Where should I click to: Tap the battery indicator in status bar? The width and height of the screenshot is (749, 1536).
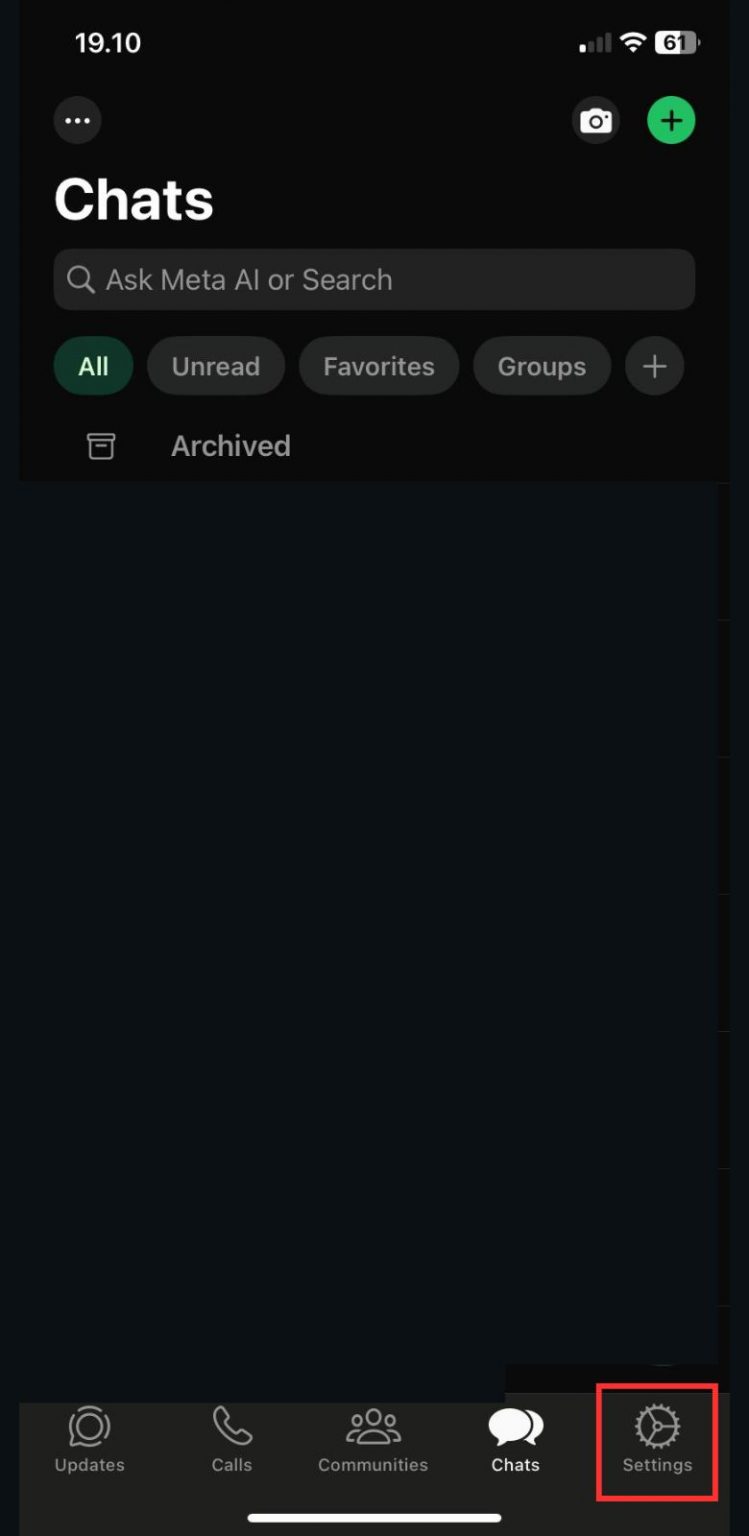click(678, 43)
